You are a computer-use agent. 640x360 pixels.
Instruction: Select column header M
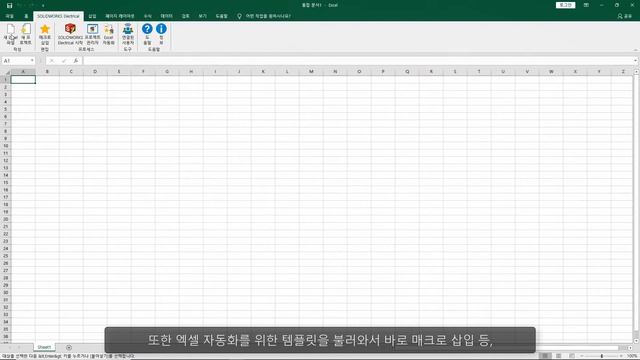point(311,71)
